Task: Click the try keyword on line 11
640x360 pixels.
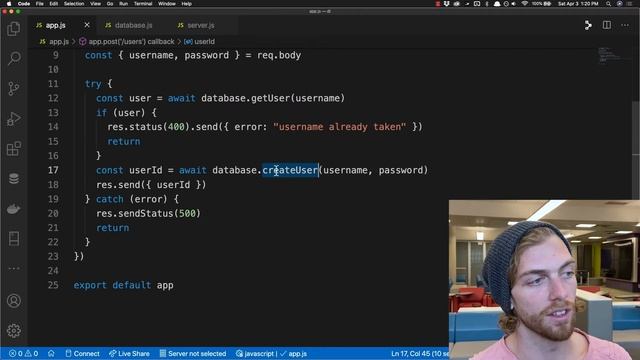Action: (x=93, y=84)
